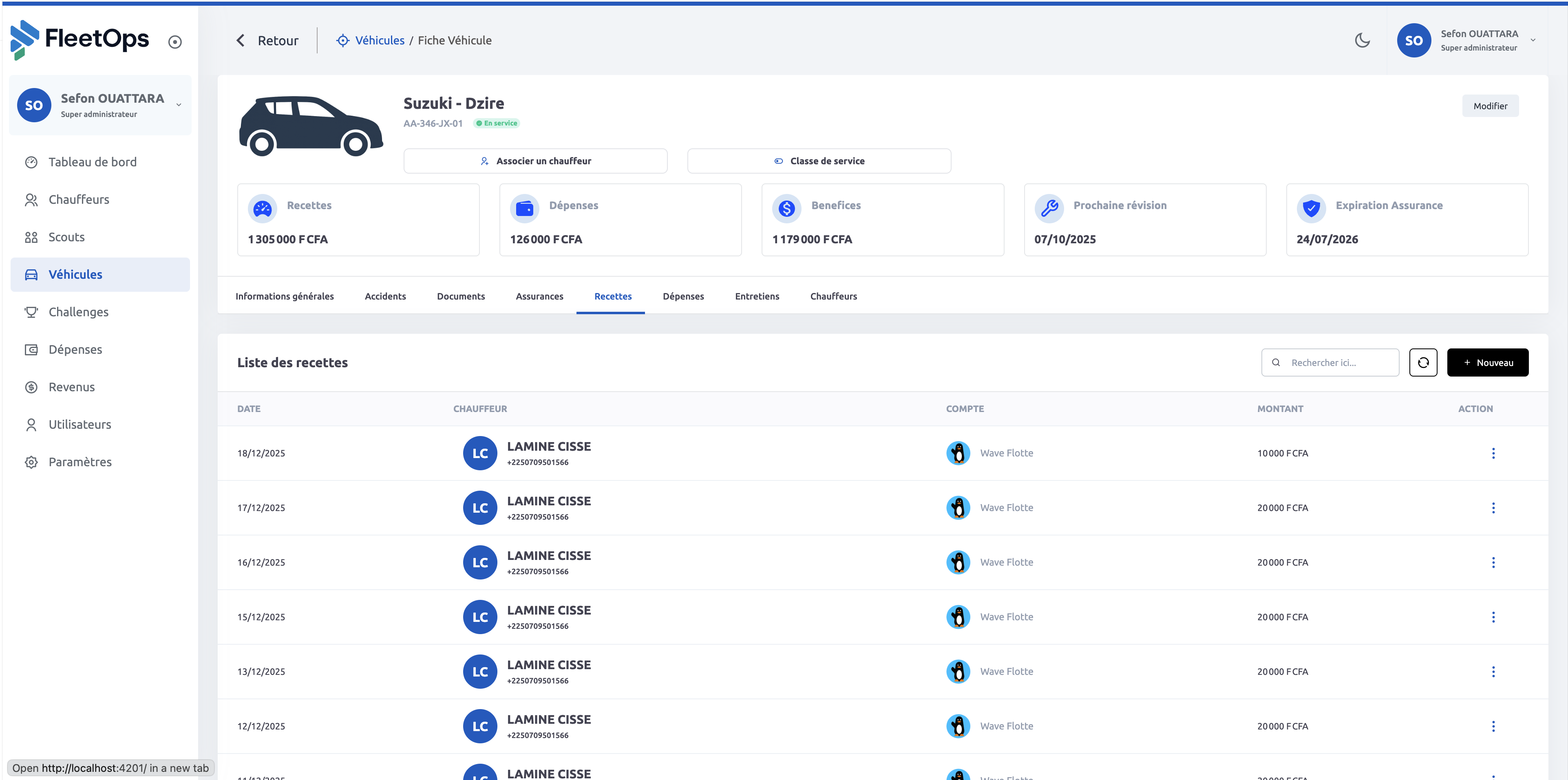Open Scouts section in sidebar

(x=66, y=237)
